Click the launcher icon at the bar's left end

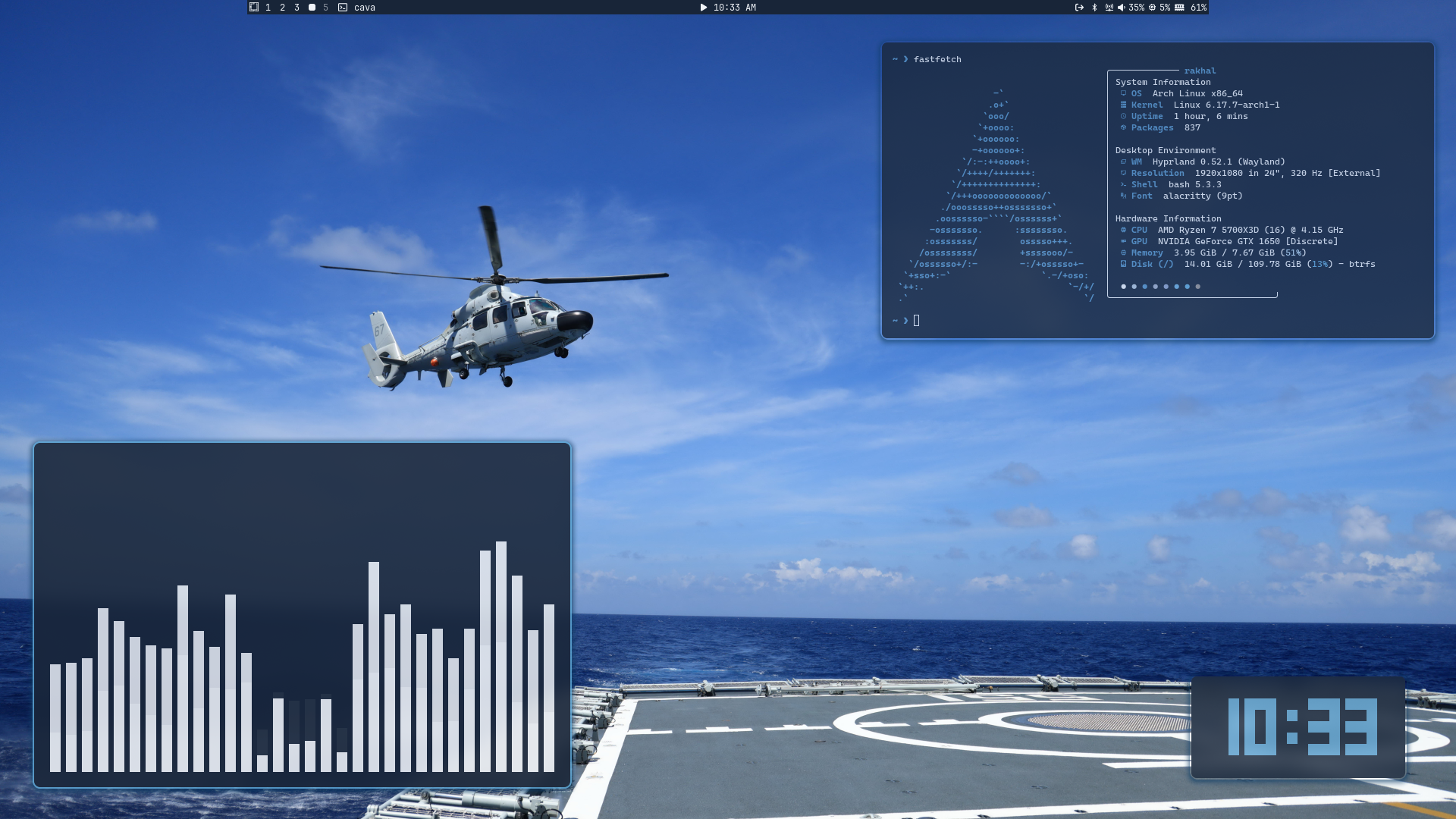[x=254, y=7]
